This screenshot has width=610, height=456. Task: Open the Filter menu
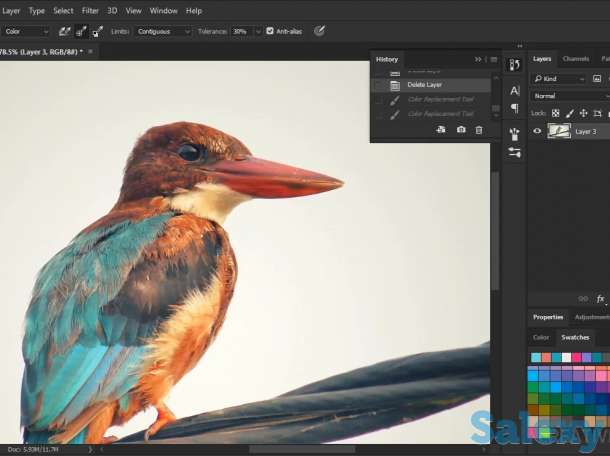pos(90,11)
